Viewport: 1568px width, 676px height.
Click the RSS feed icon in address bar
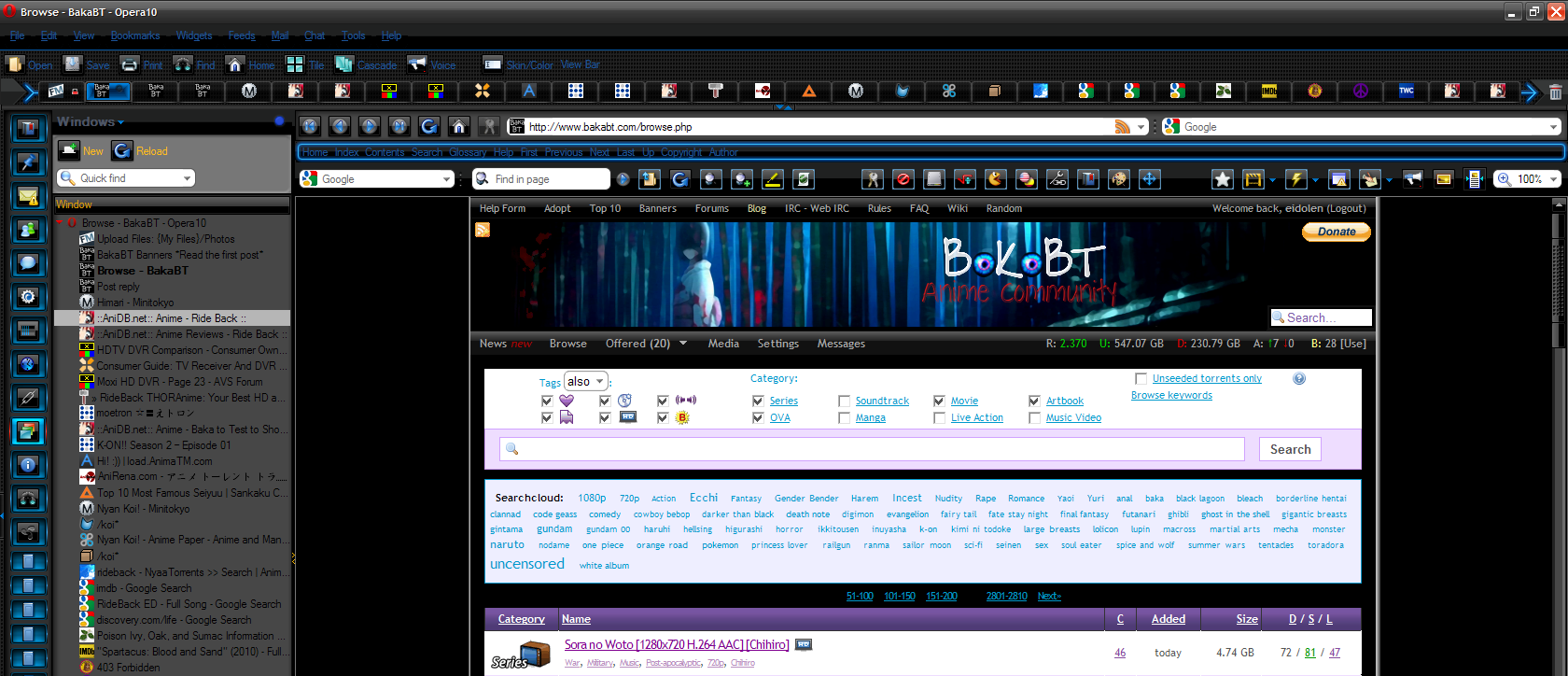[1123, 127]
